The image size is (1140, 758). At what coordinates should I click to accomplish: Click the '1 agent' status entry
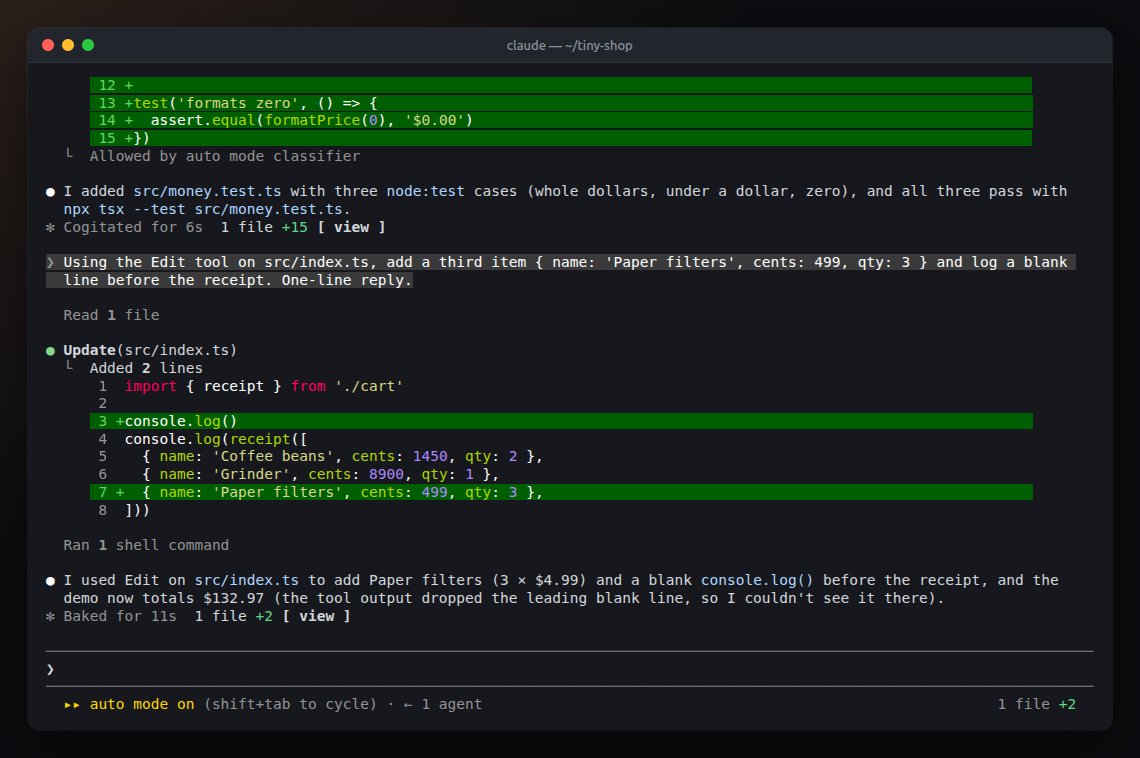(x=451, y=704)
